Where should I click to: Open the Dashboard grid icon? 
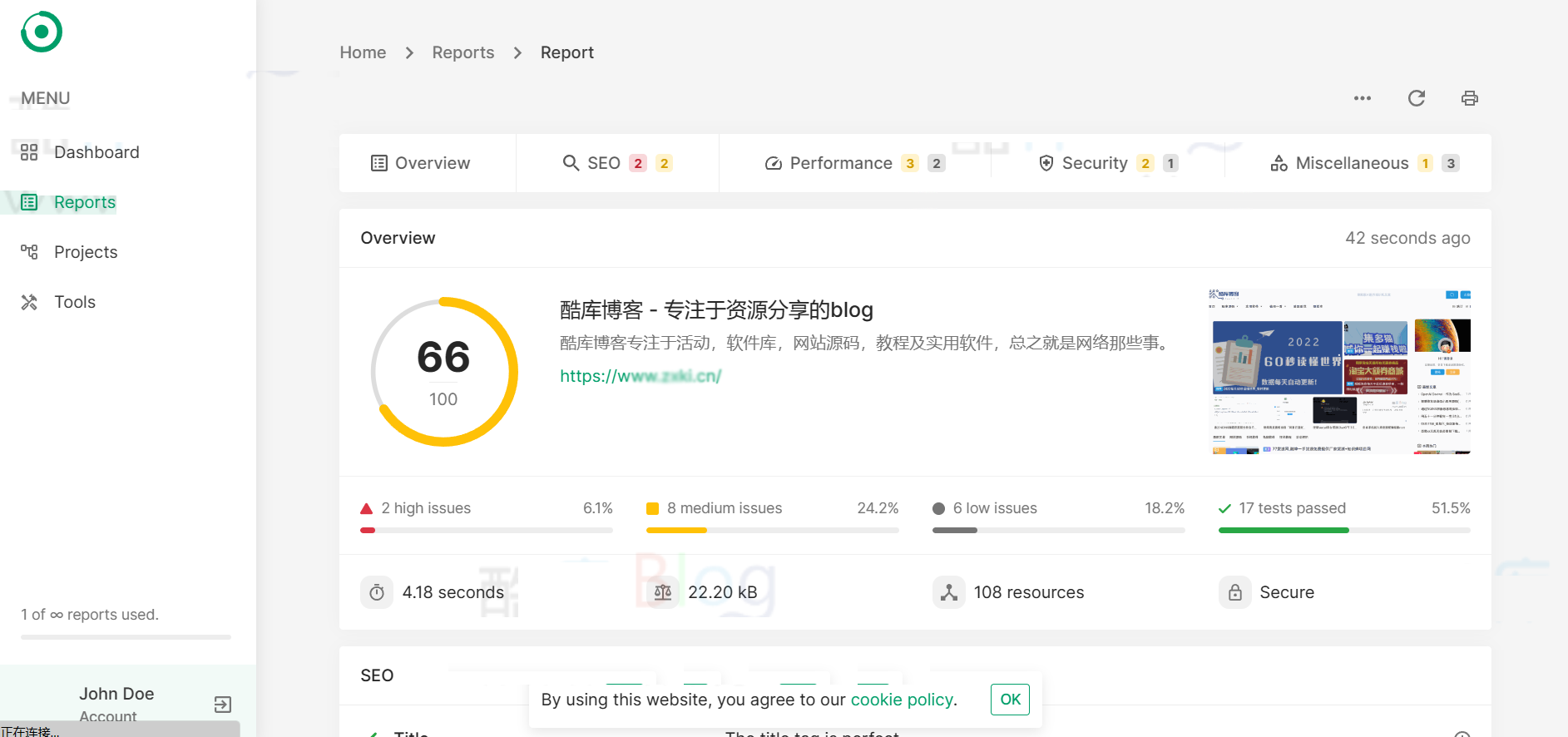(29, 152)
